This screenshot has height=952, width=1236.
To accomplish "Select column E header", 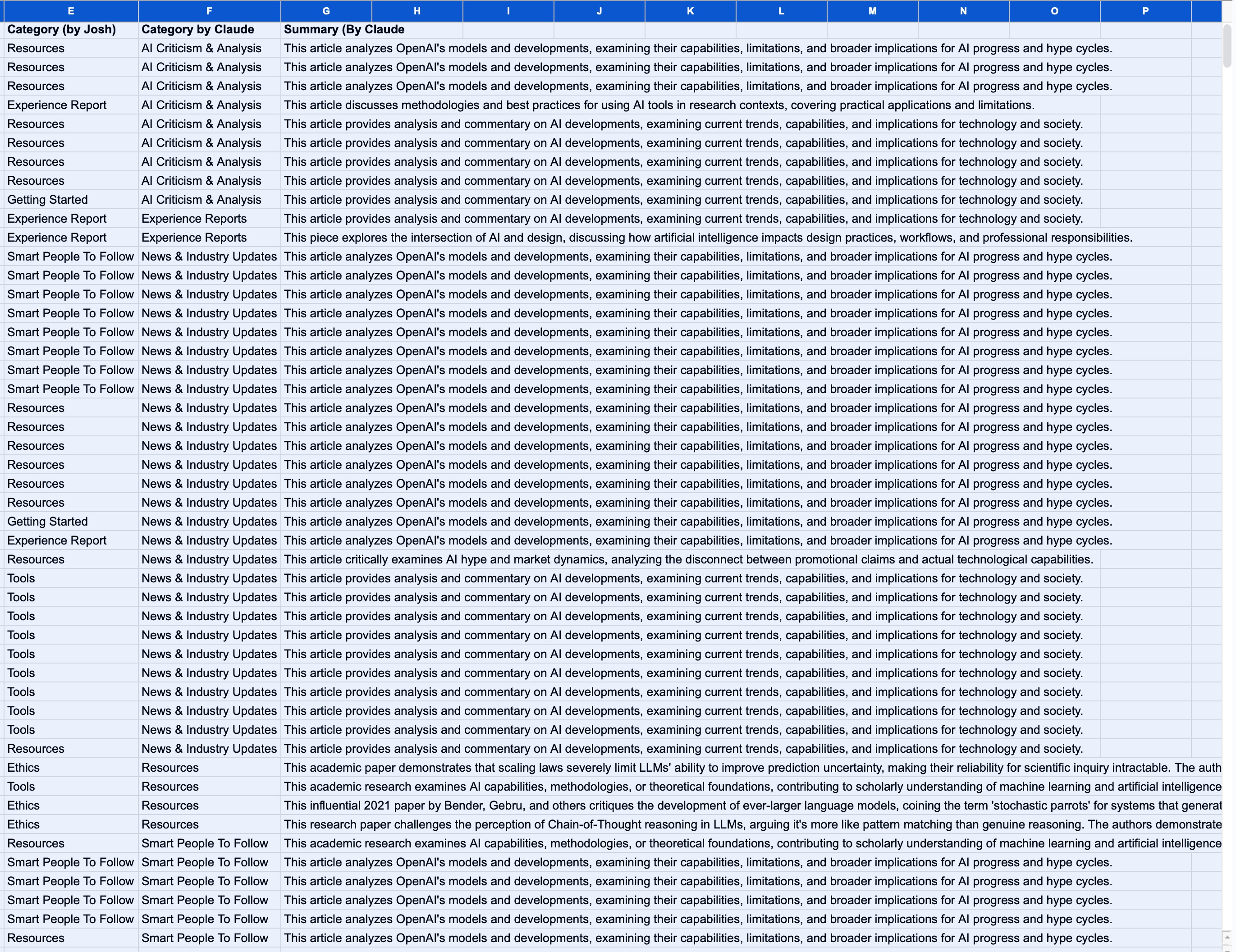I will (x=70, y=11).
